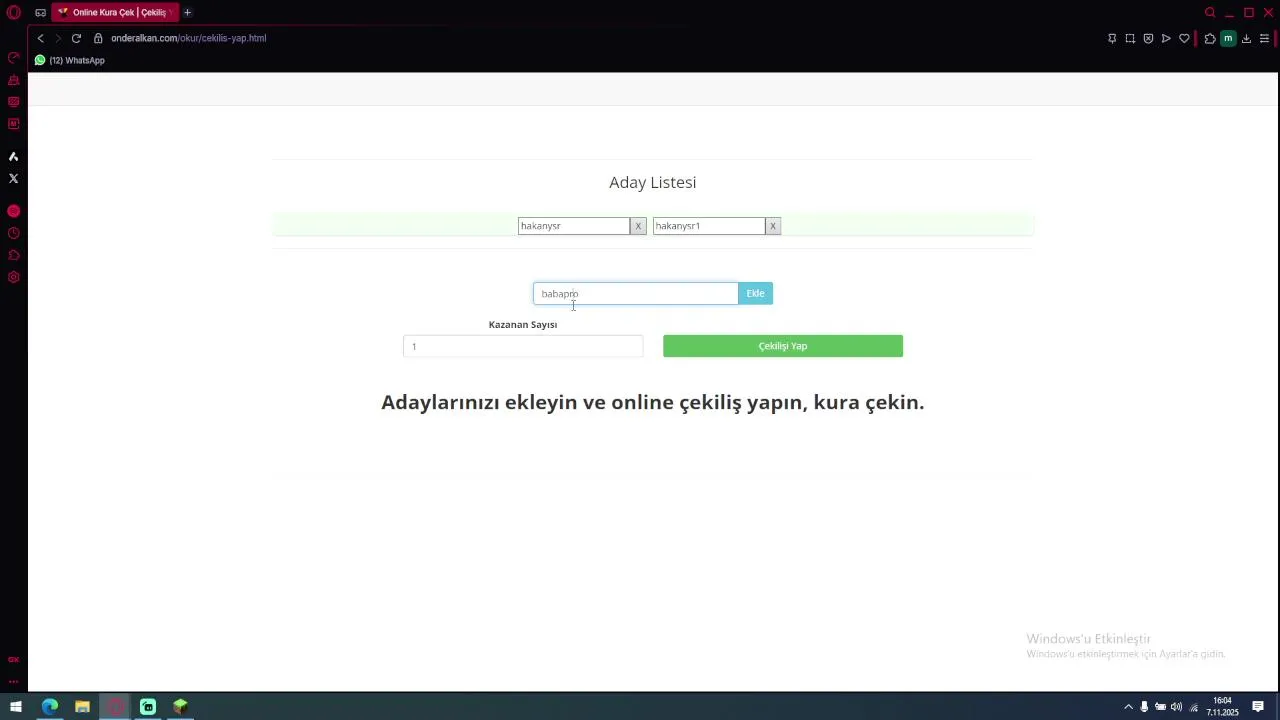Screen dimensions: 1280x720
Task: Open the green Streamlabs taskbar icon
Action: pyautogui.click(x=148, y=706)
